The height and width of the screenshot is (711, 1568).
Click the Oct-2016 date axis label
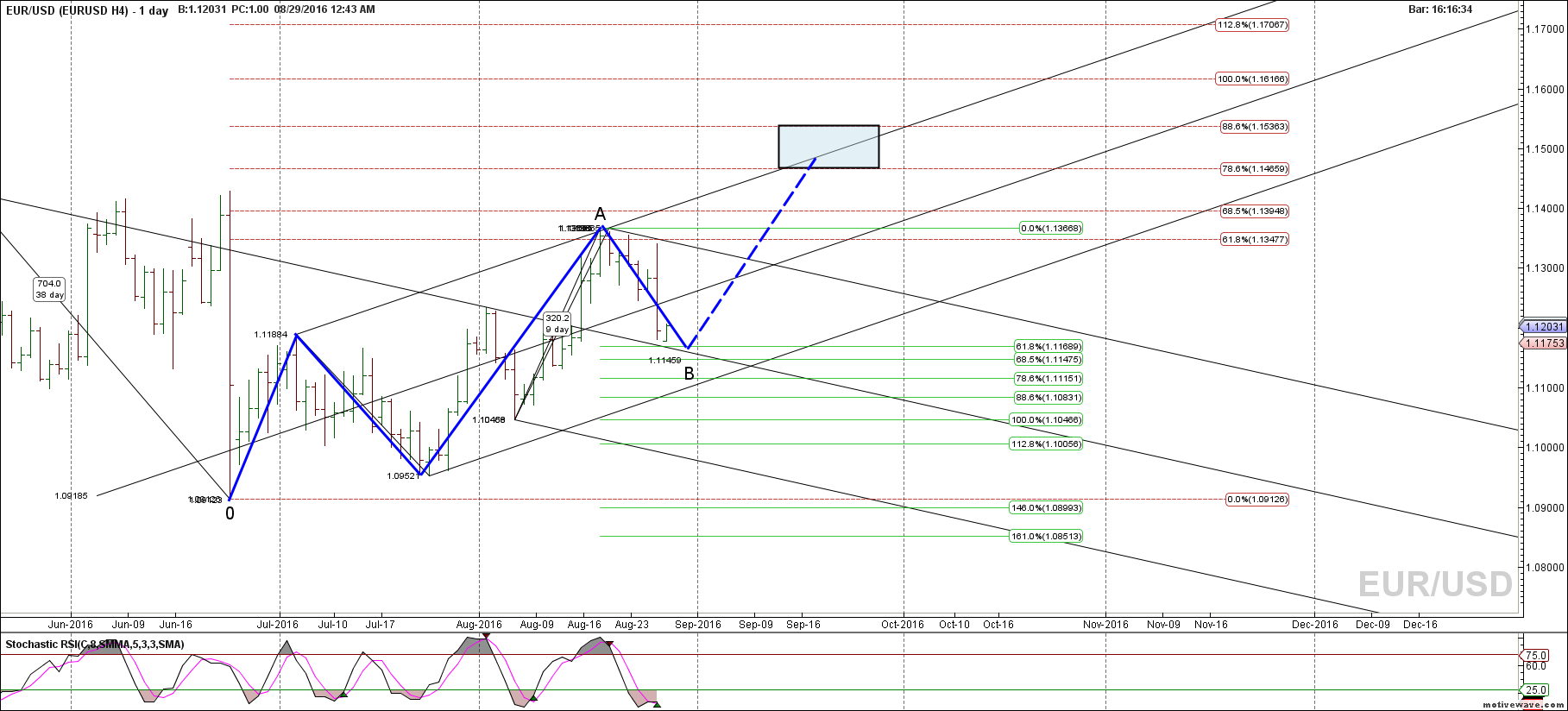[x=903, y=625]
